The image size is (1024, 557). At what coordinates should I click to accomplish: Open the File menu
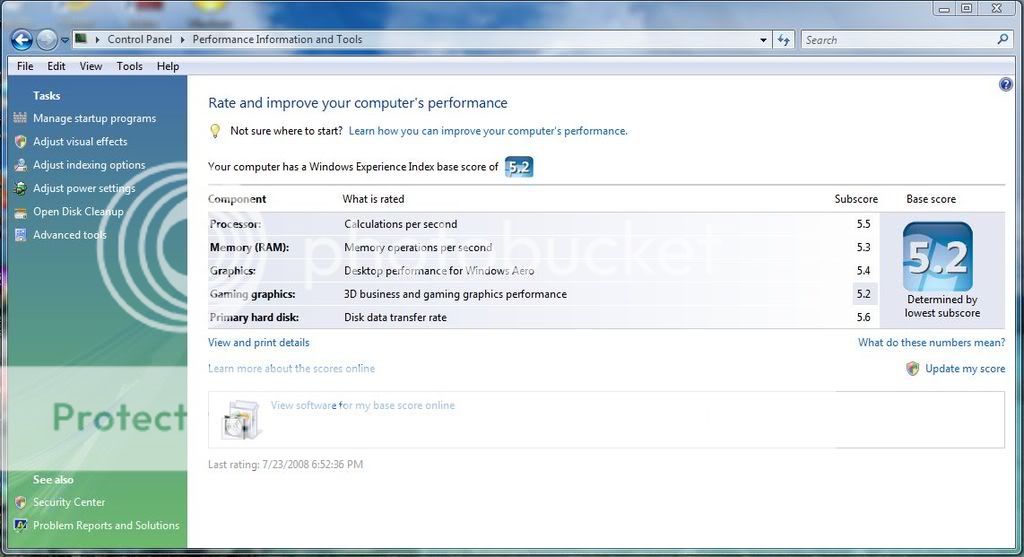(x=25, y=66)
